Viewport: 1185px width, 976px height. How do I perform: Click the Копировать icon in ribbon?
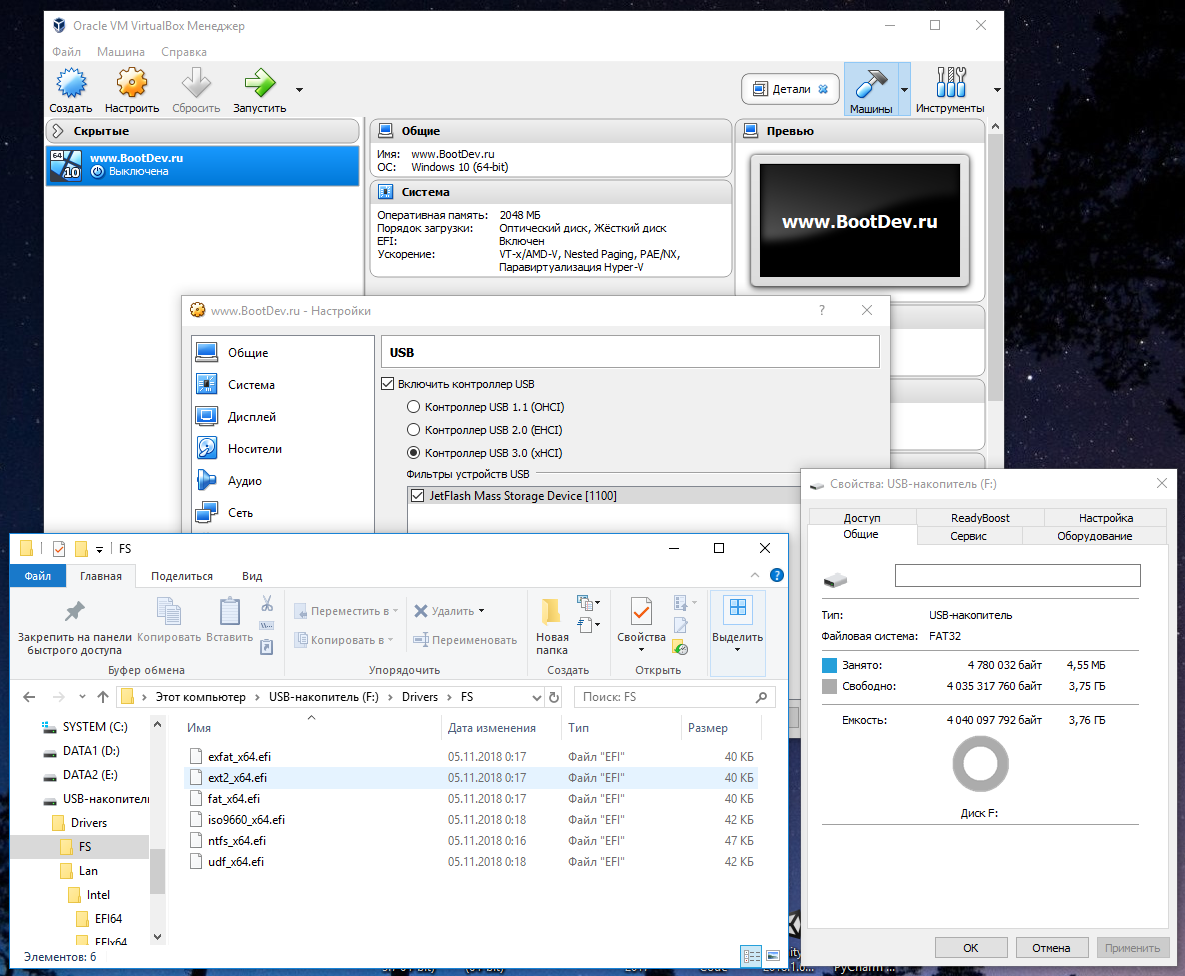[169, 611]
